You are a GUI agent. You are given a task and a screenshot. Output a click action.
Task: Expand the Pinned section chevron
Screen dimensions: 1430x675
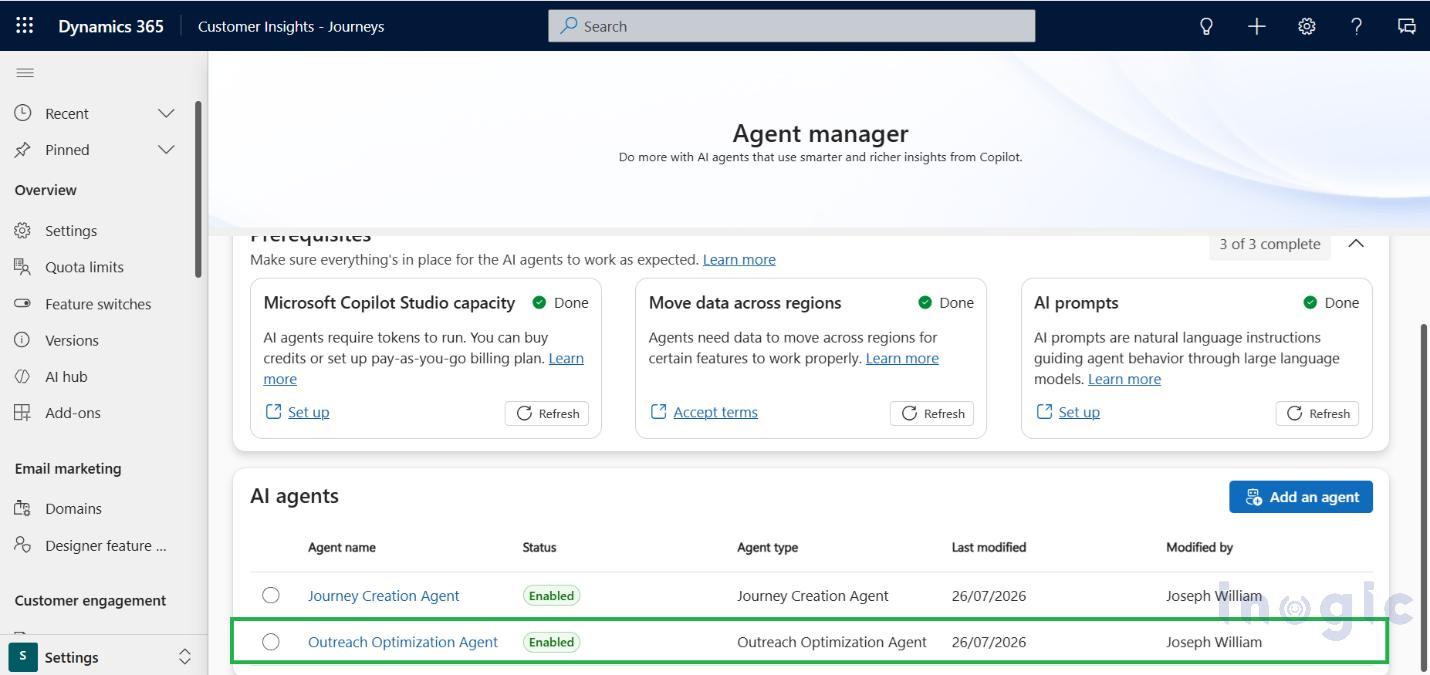(x=167, y=150)
